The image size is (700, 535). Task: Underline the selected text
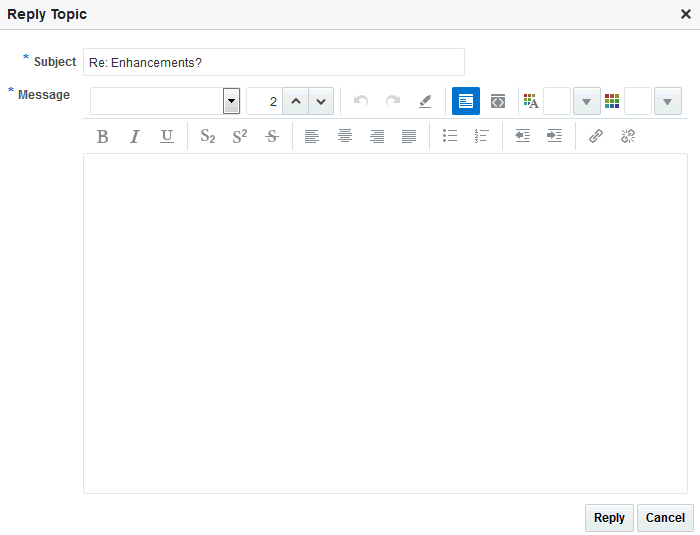pos(167,136)
